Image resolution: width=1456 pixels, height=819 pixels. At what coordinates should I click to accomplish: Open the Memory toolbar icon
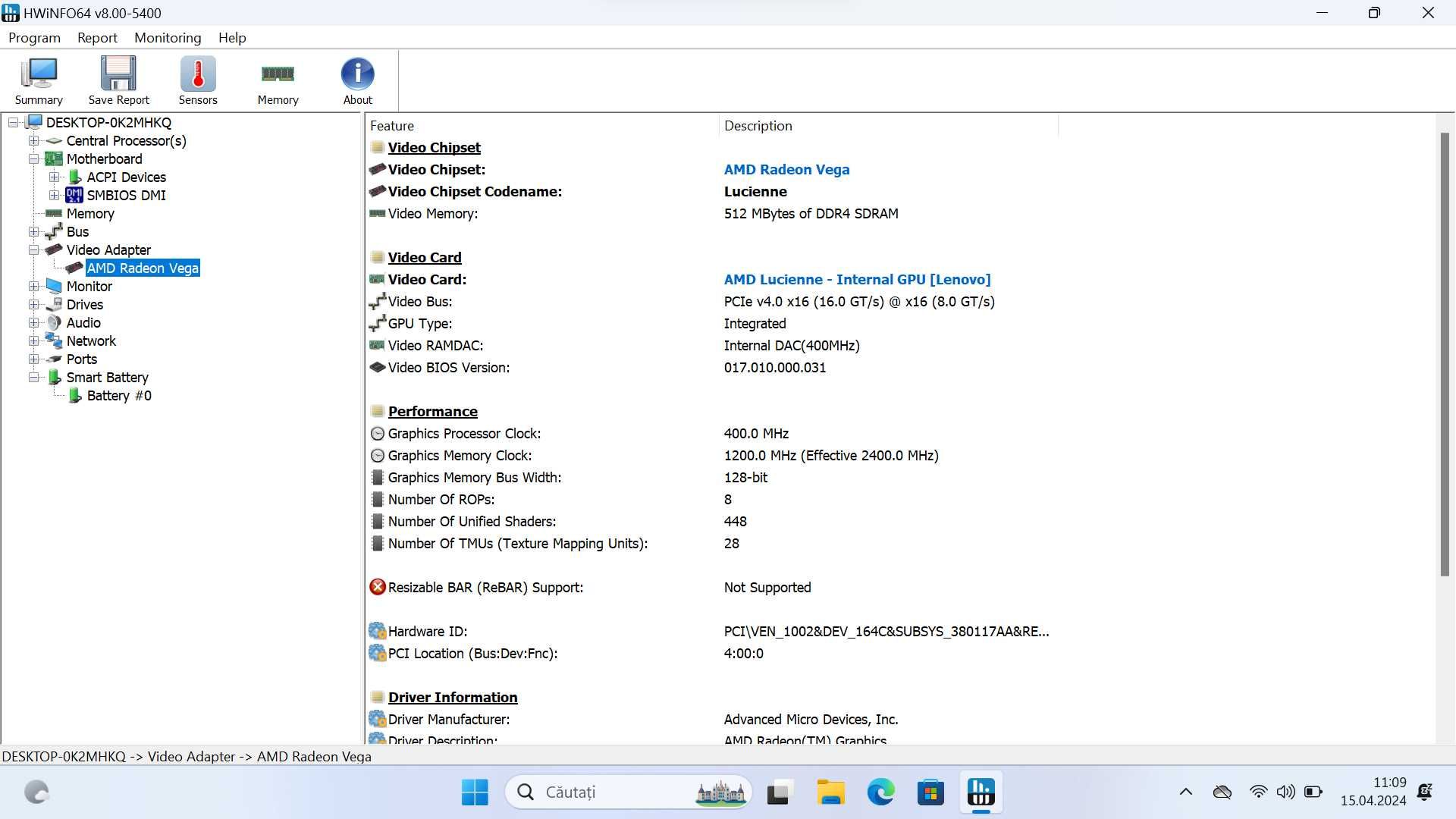pyautogui.click(x=278, y=80)
